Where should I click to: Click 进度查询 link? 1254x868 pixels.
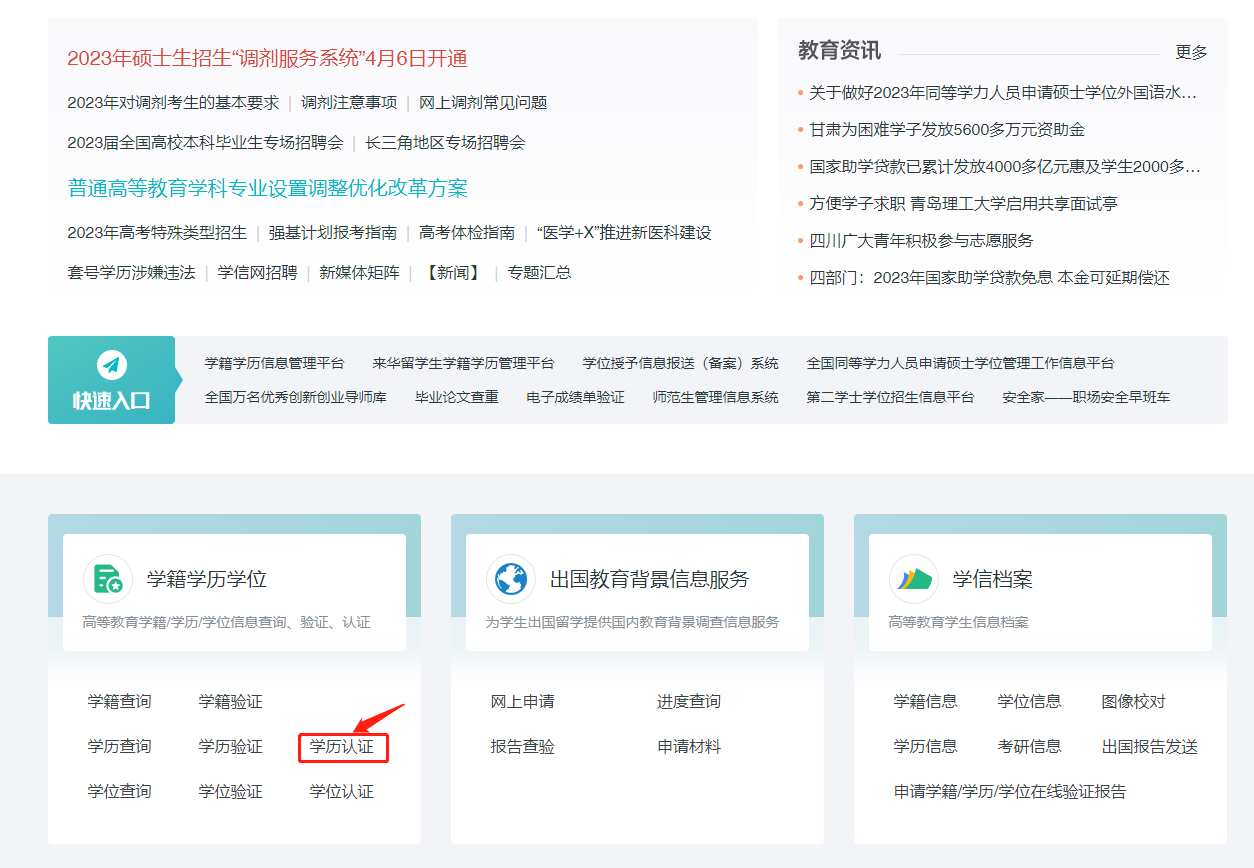(x=688, y=702)
